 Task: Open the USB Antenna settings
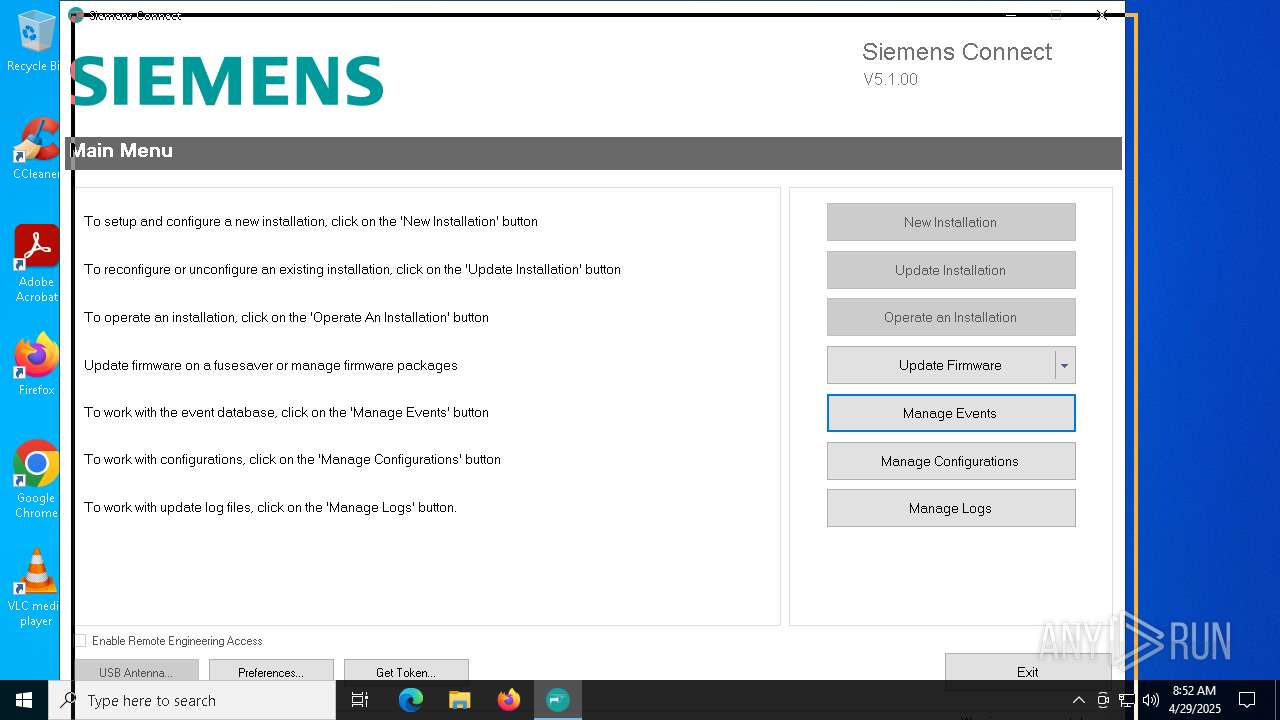pos(136,670)
